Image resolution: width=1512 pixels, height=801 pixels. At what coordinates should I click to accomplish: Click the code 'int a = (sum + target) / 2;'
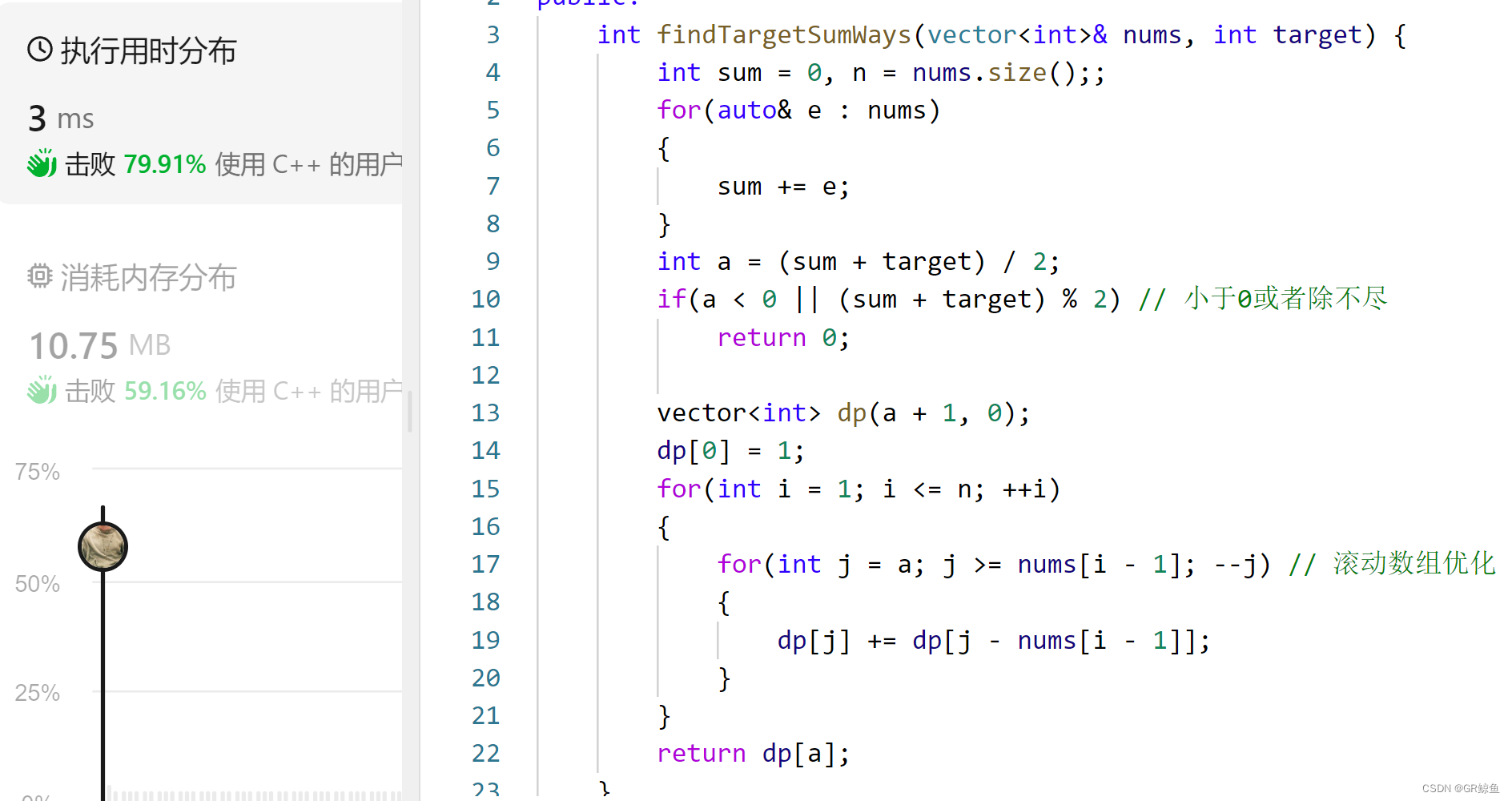click(x=859, y=262)
